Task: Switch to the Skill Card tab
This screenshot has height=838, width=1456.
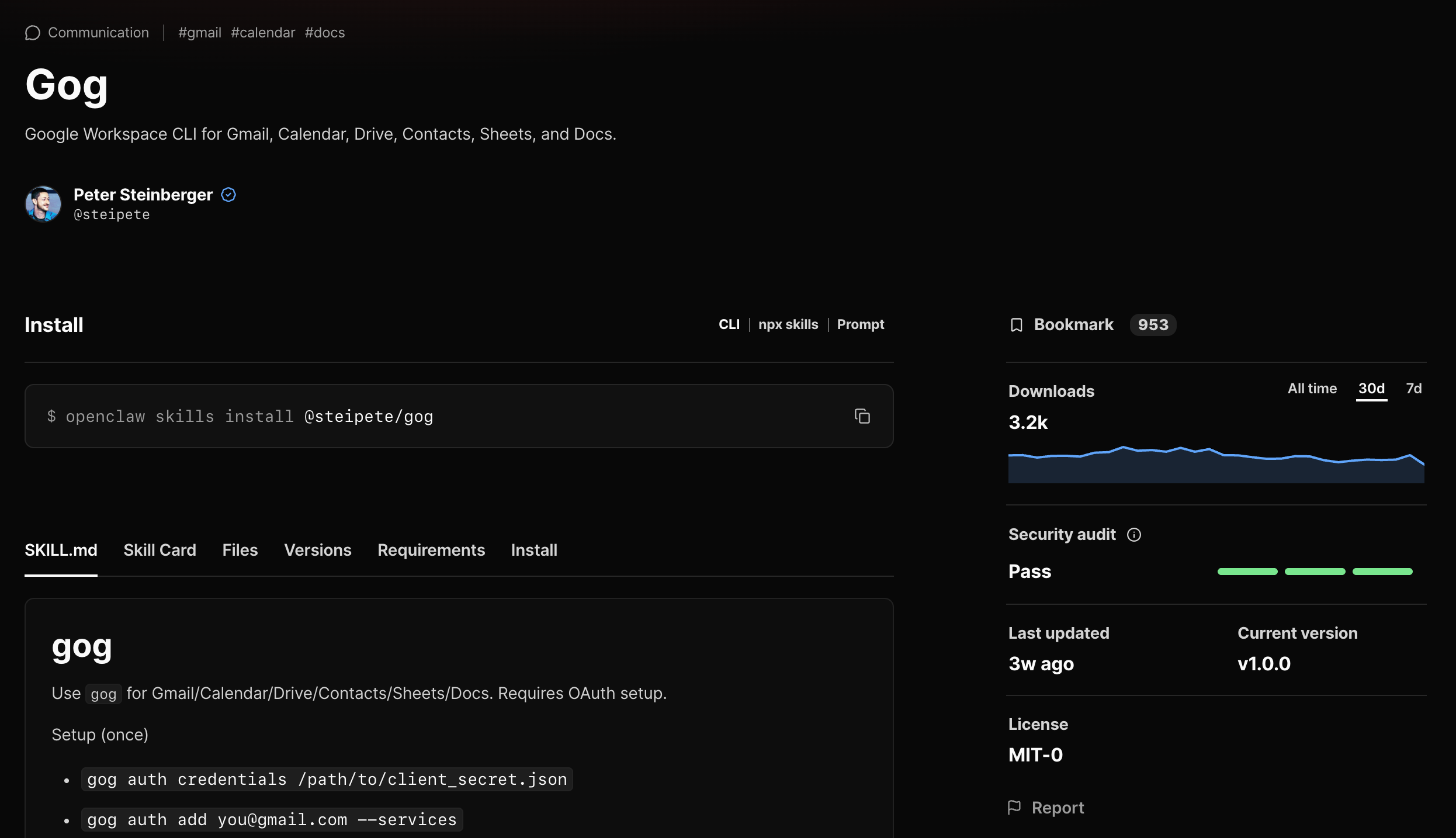Action: pyautogui.click(x=160, y=551)
